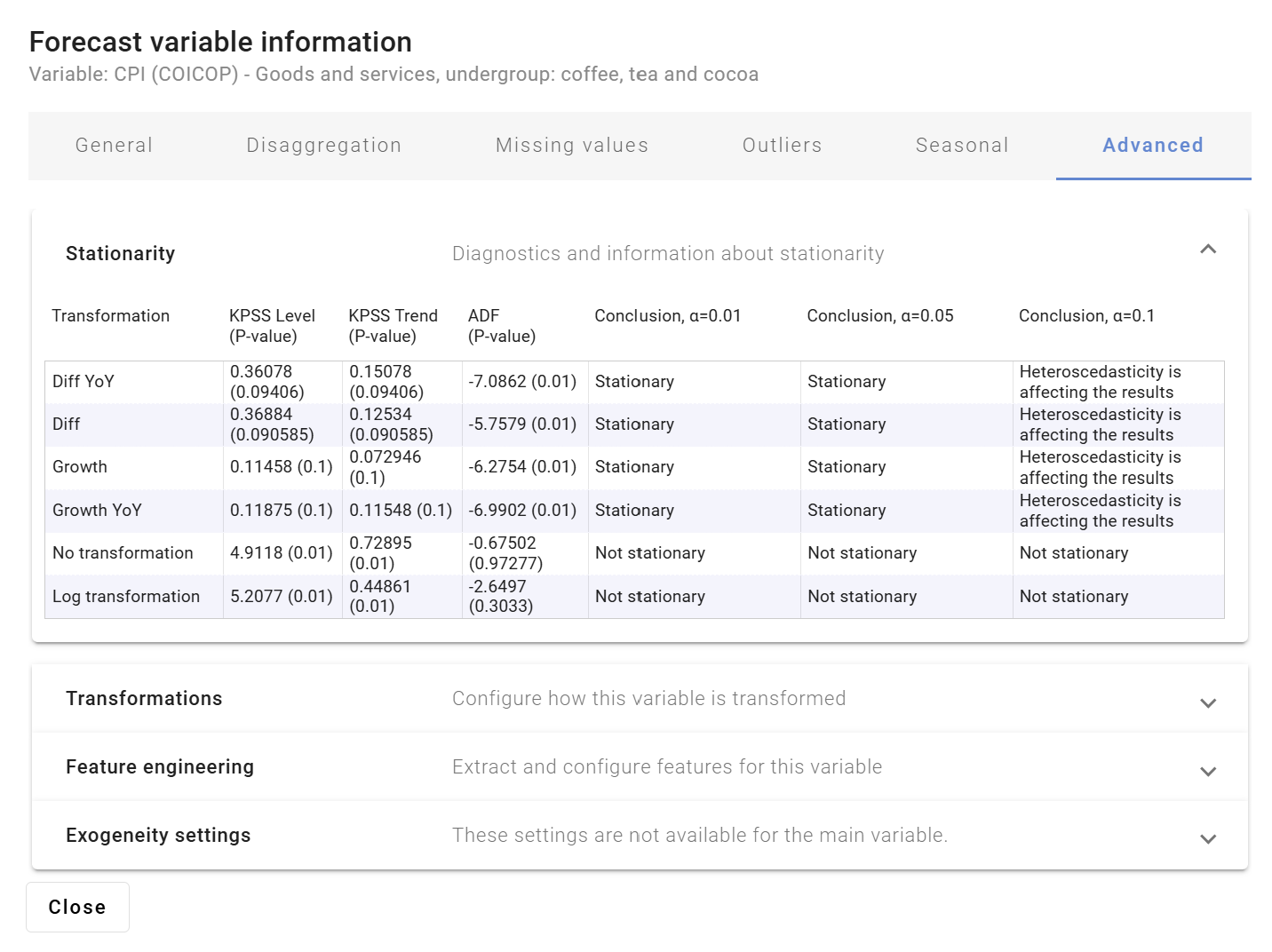Collapse the Stationarity panel chevron
Image resolution: width=1272 pixels, height=952 pixels.
click(x=1207, y=250)
